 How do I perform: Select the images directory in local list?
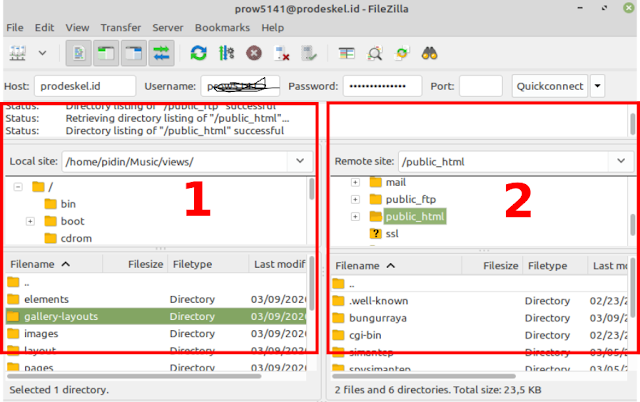click(x=156, y=333)
